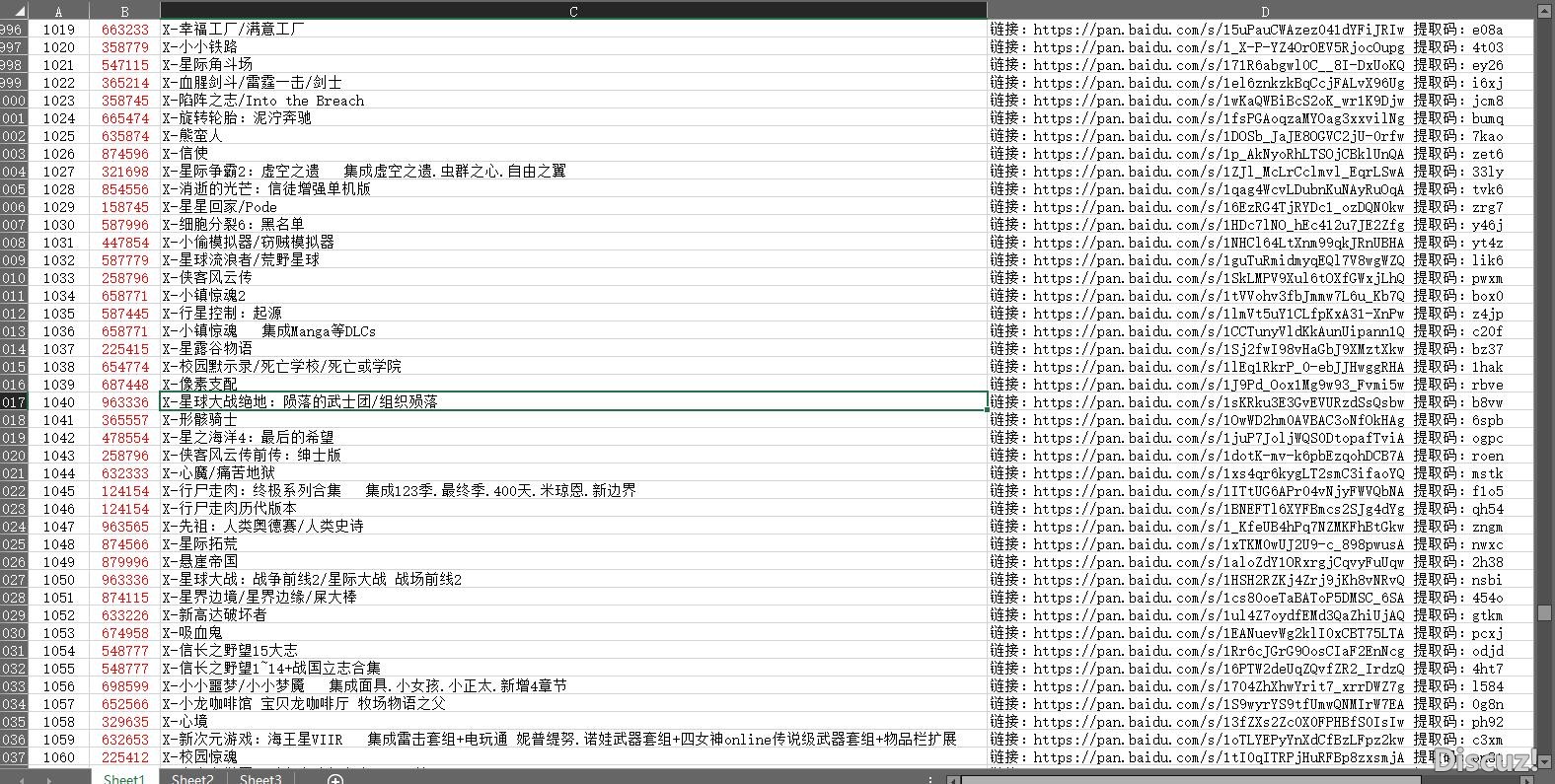The width and height of the screenshot is (1555, 784).
Task: Select entire column C via header
Action: click(573, 11)
